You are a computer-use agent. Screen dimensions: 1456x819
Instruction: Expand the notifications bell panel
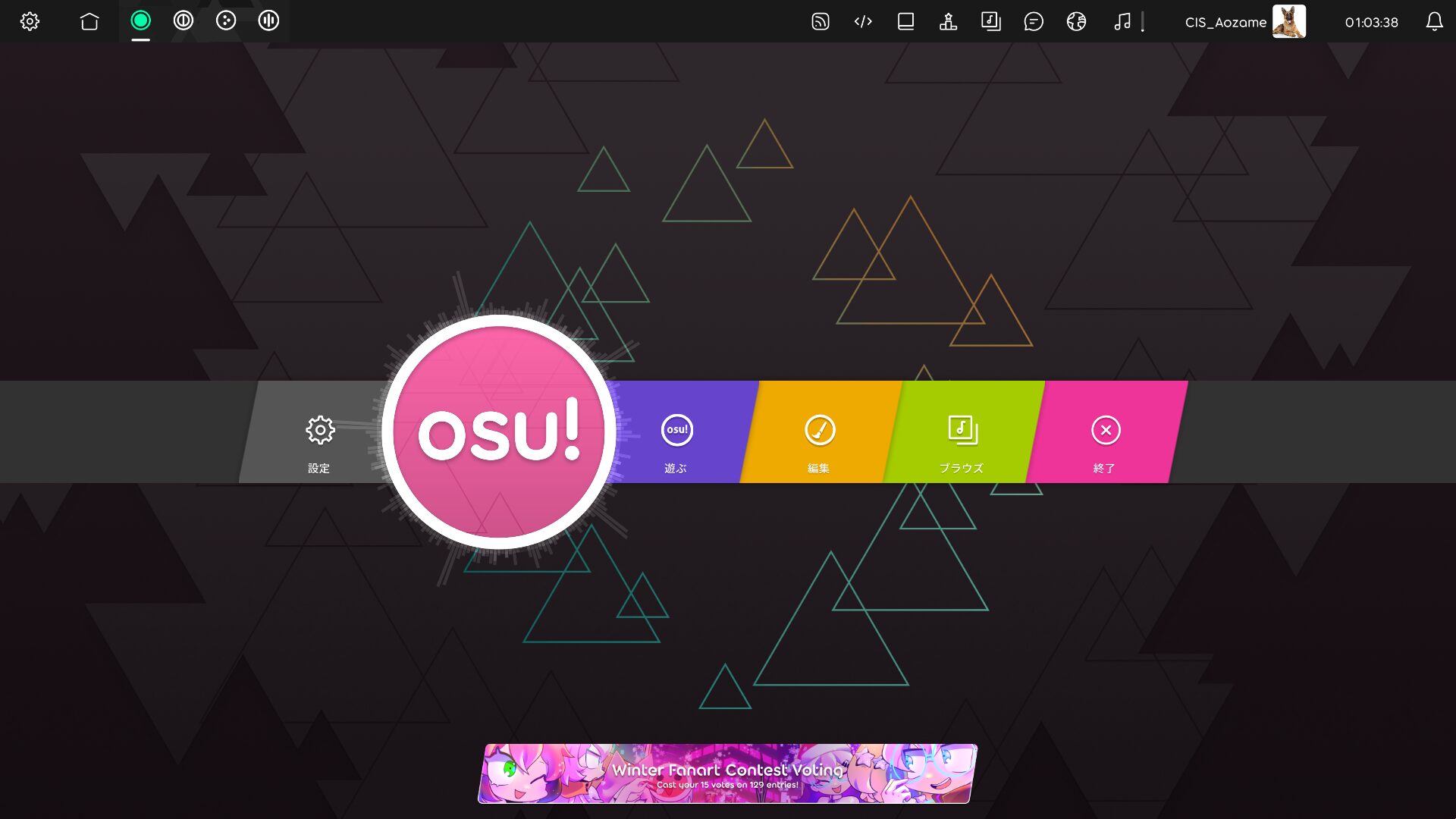pos(1433,21)
